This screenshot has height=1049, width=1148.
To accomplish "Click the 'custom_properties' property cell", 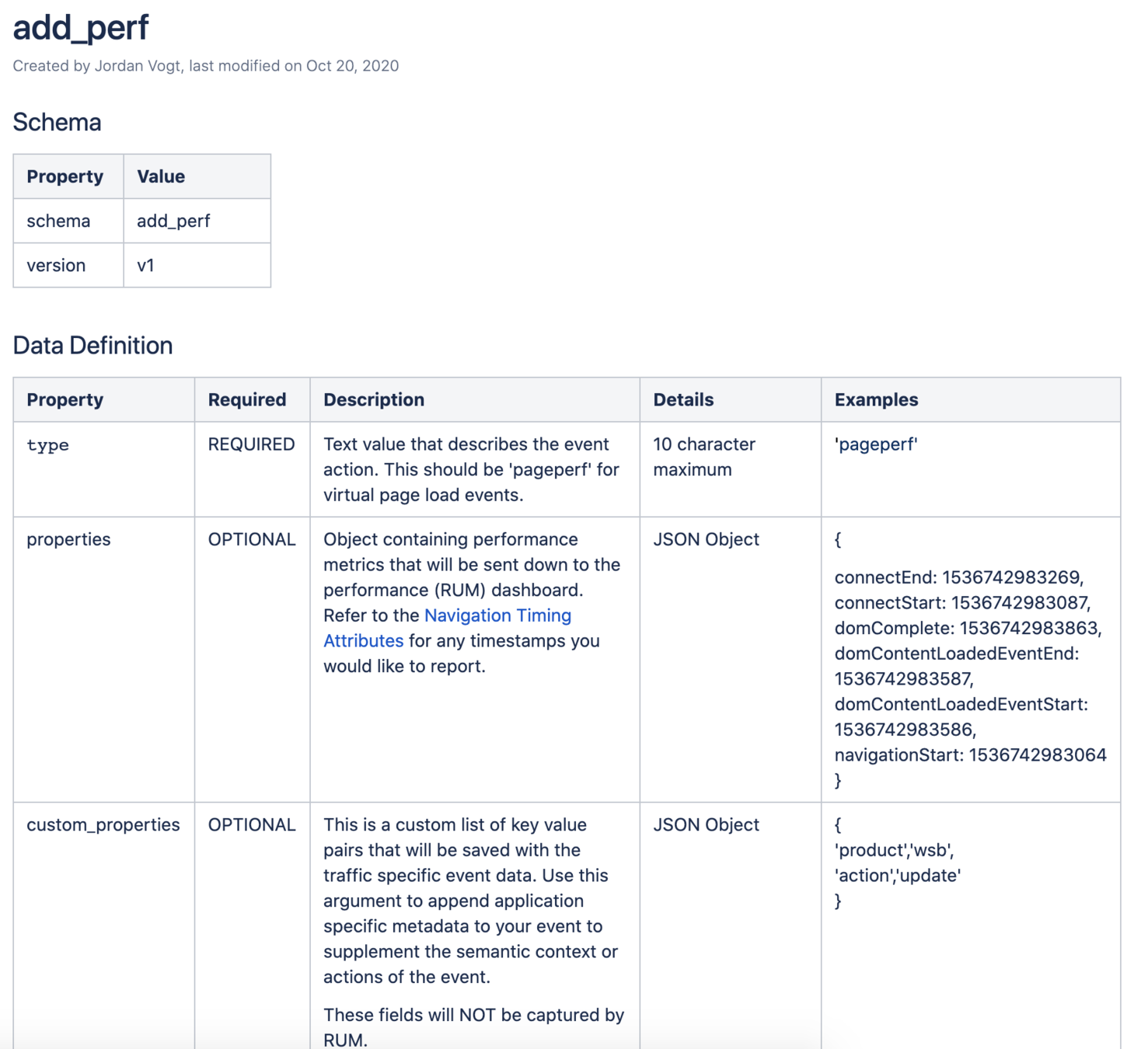I will tap(104, 925).
